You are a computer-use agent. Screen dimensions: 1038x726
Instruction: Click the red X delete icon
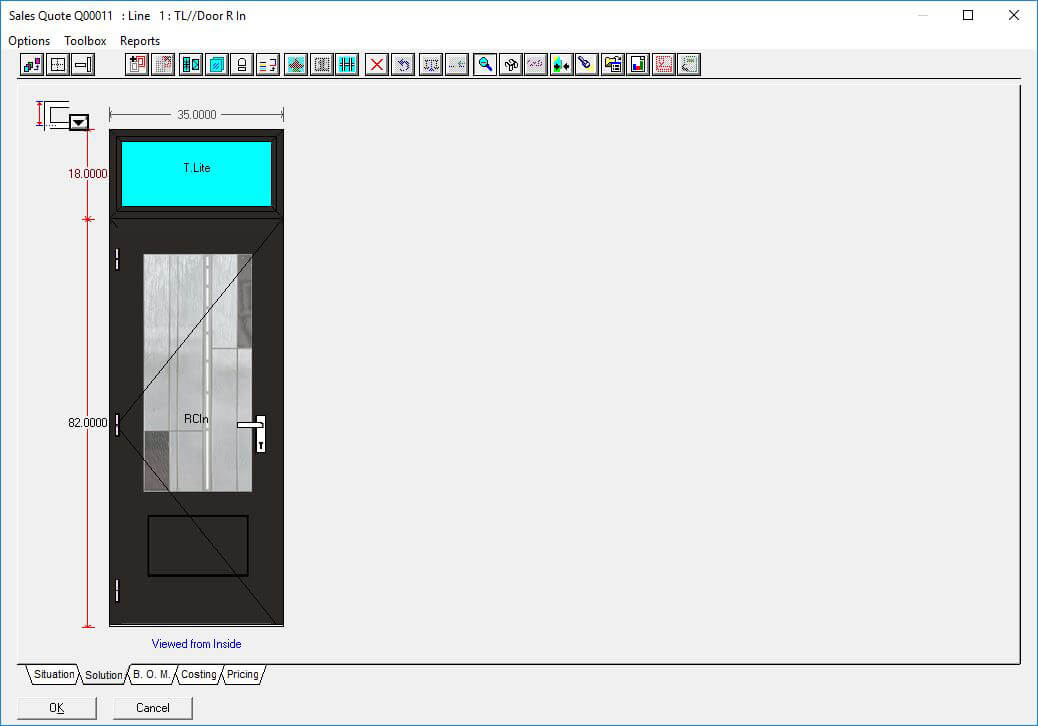coord(377,65)
